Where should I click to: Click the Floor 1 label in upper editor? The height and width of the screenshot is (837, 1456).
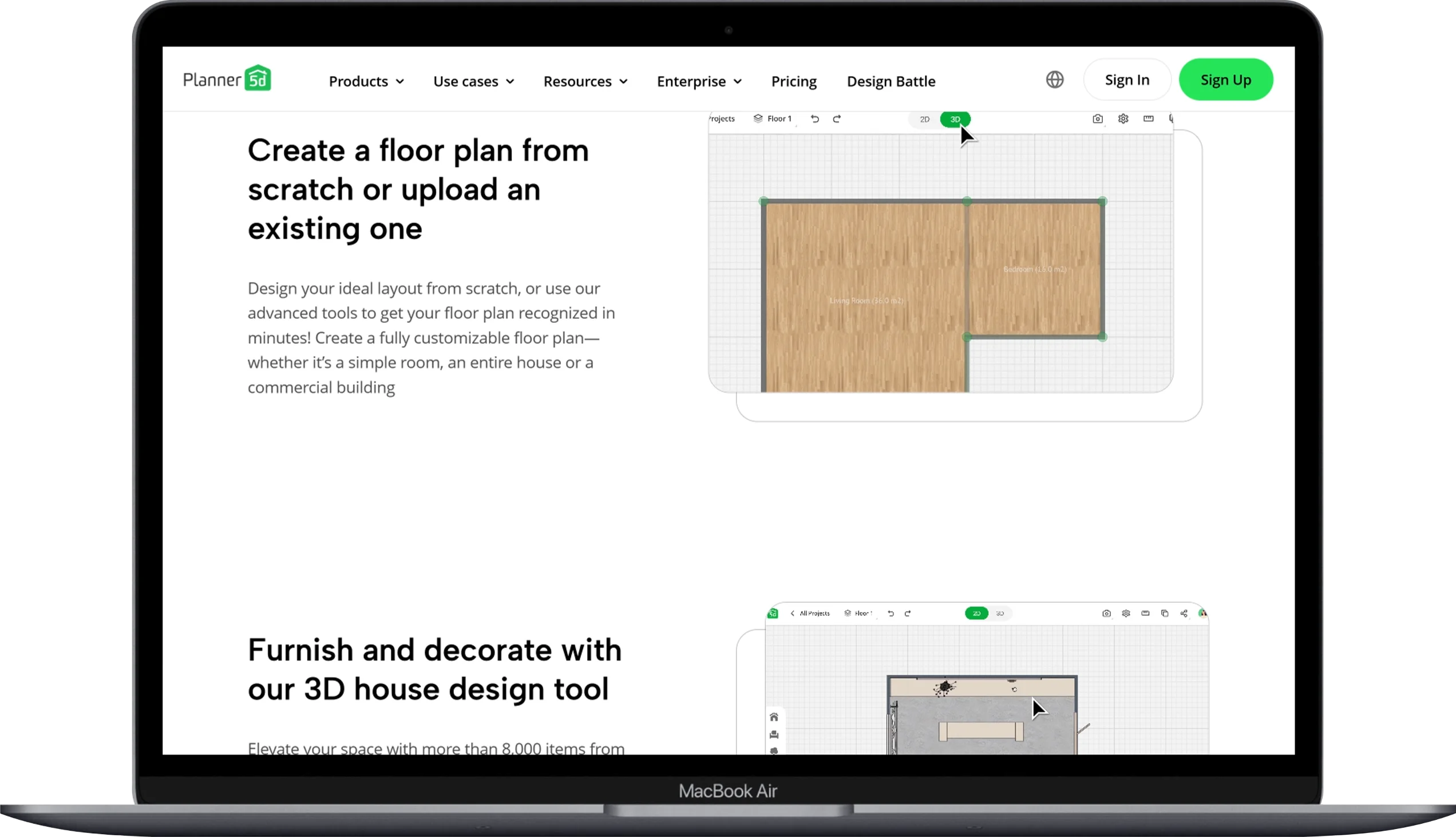click(x=779, y=119)
